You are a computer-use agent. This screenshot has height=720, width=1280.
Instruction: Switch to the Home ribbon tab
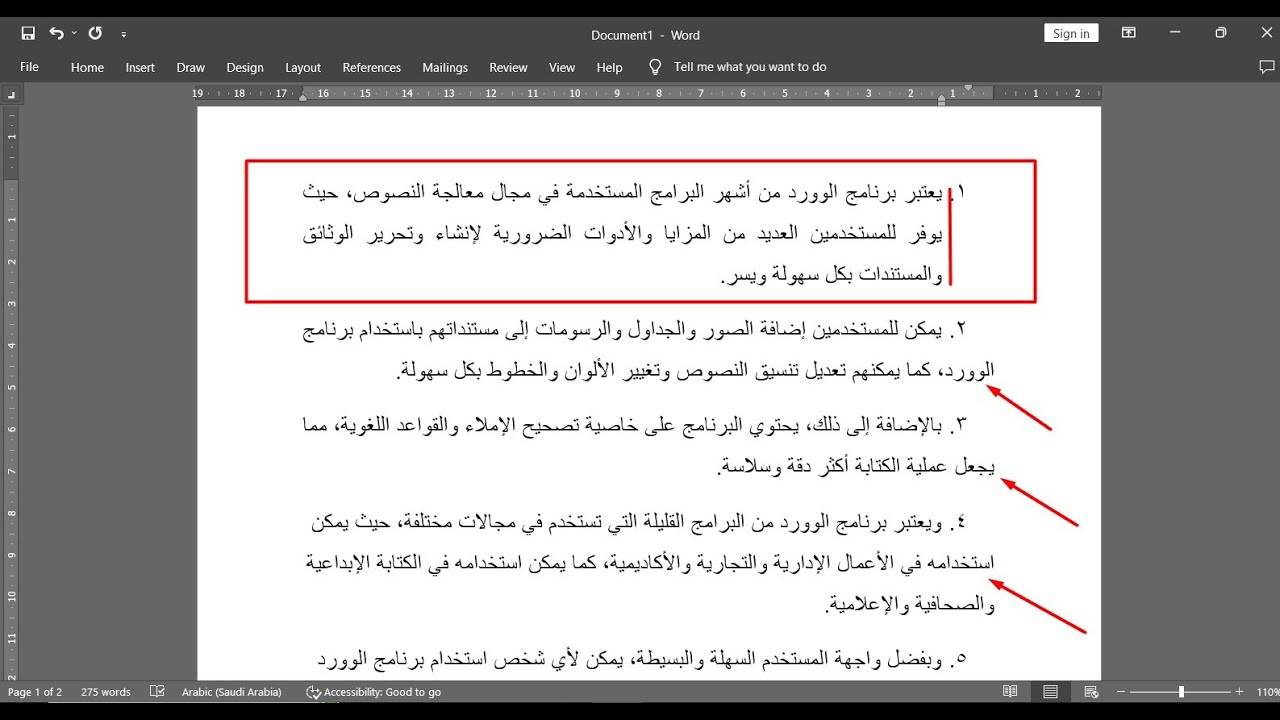pos(87,67)
